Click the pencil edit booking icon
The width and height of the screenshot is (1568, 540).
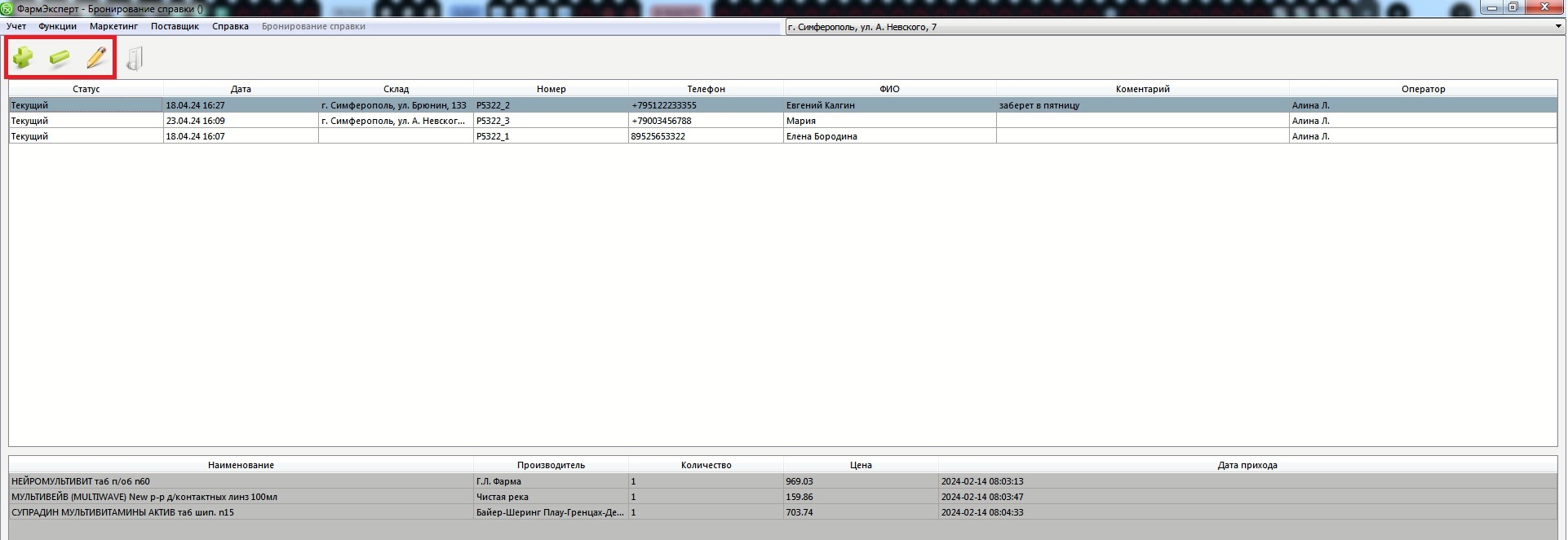pyautogui.click(x=96, y=58)
